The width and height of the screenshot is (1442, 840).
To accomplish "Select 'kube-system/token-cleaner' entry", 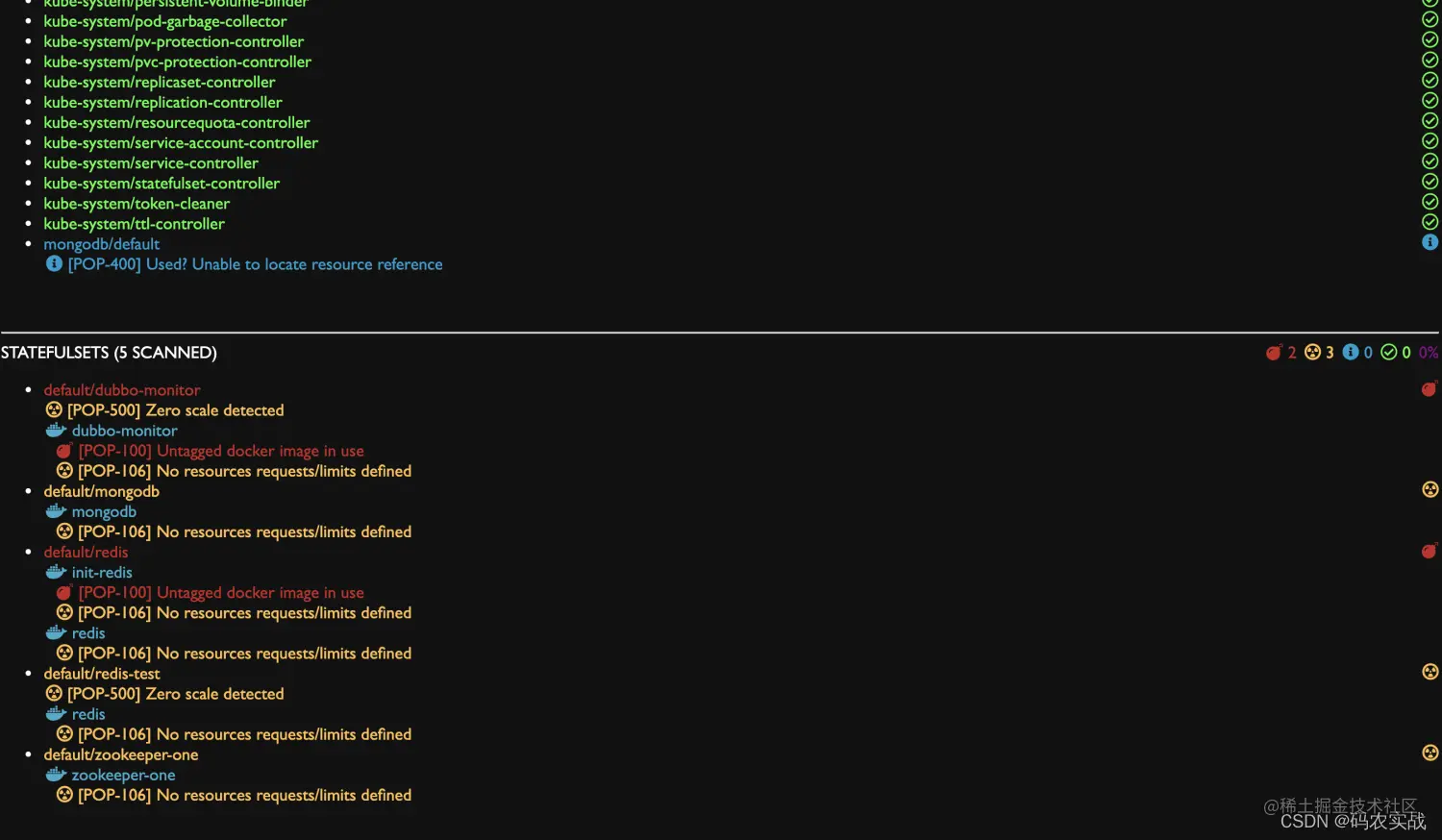I will pyautogui.click(x=137, y=203).
